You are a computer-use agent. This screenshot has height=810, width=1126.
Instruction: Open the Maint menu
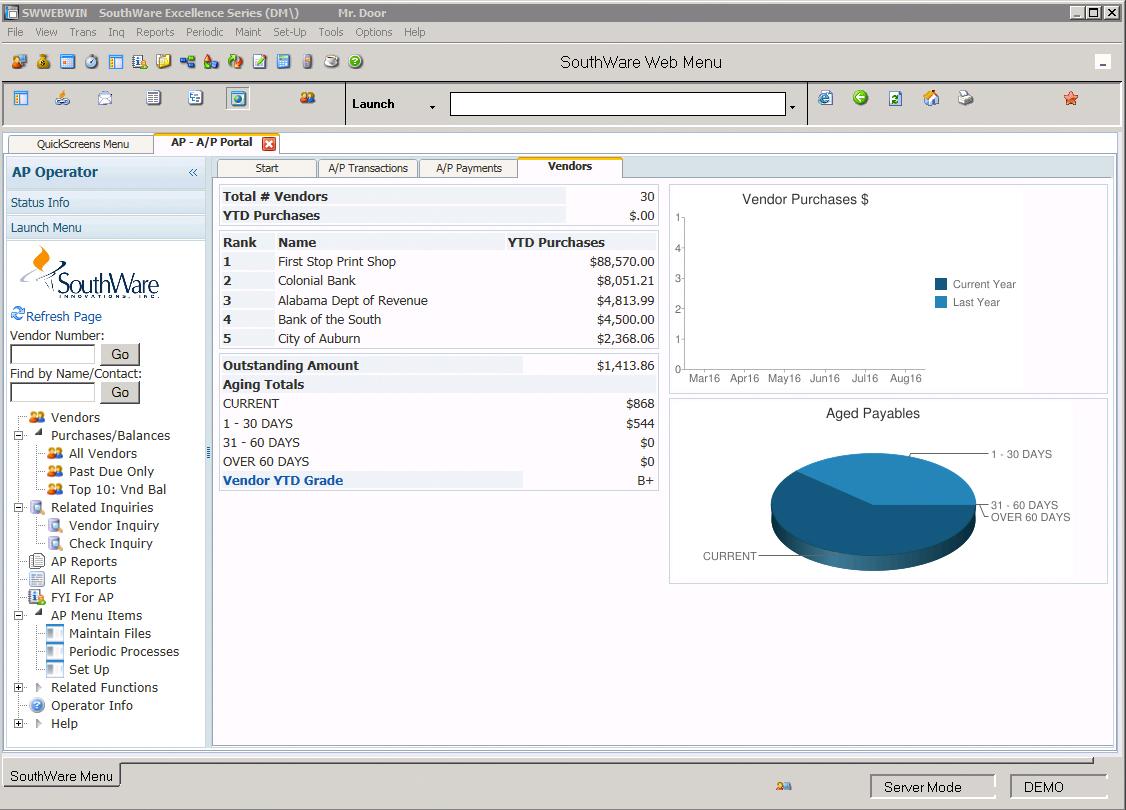coord(248,32)
